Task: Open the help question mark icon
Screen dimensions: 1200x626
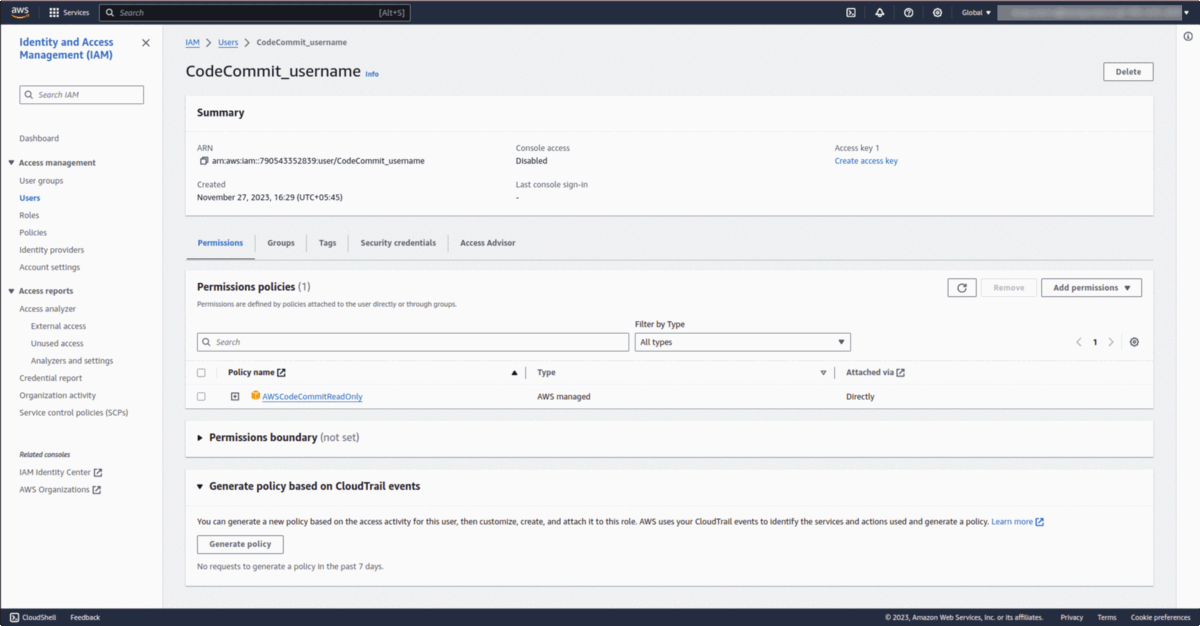Action: [x=908, y=13]
